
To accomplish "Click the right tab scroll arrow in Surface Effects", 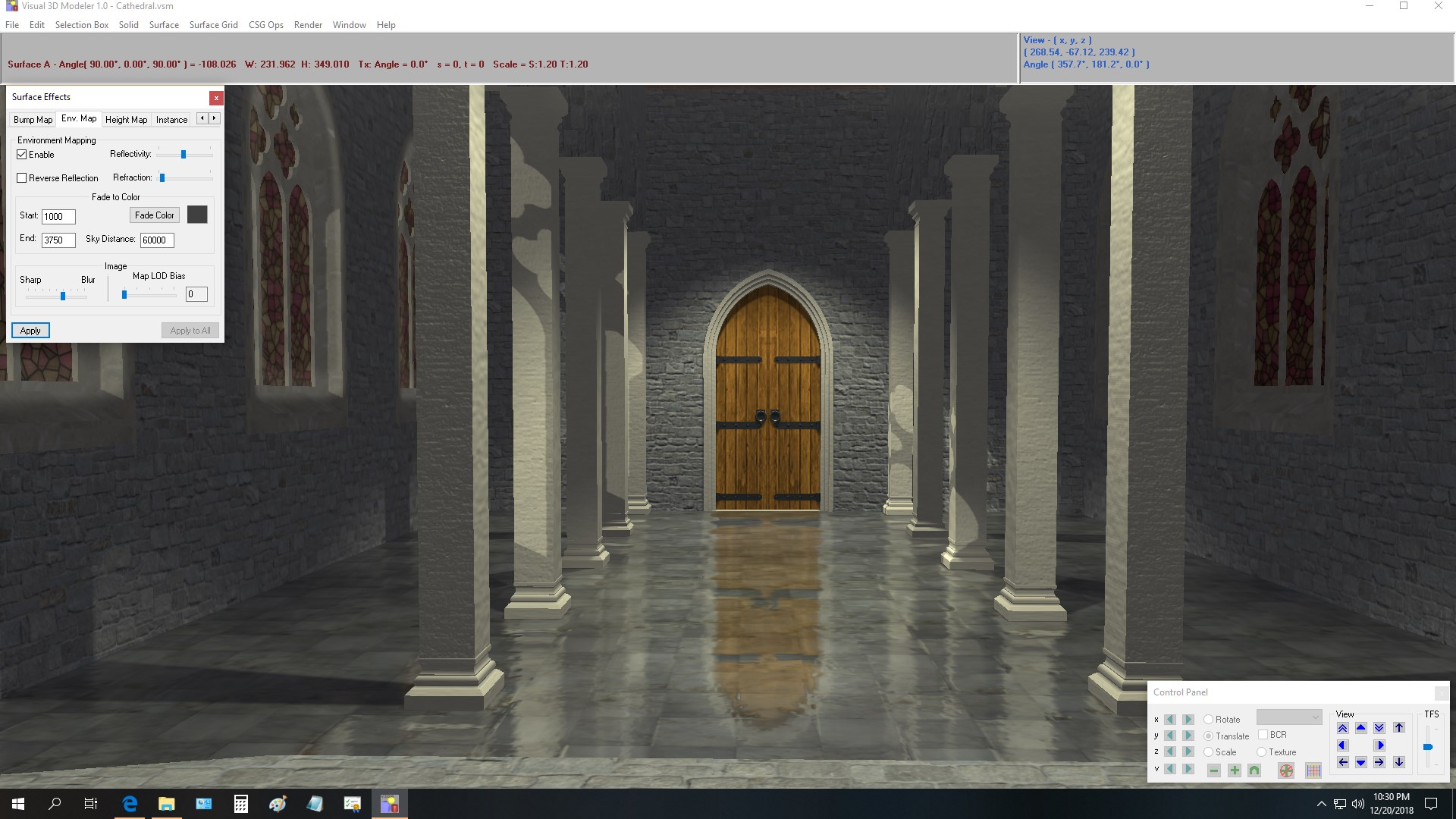I will (x=212, y=118).
